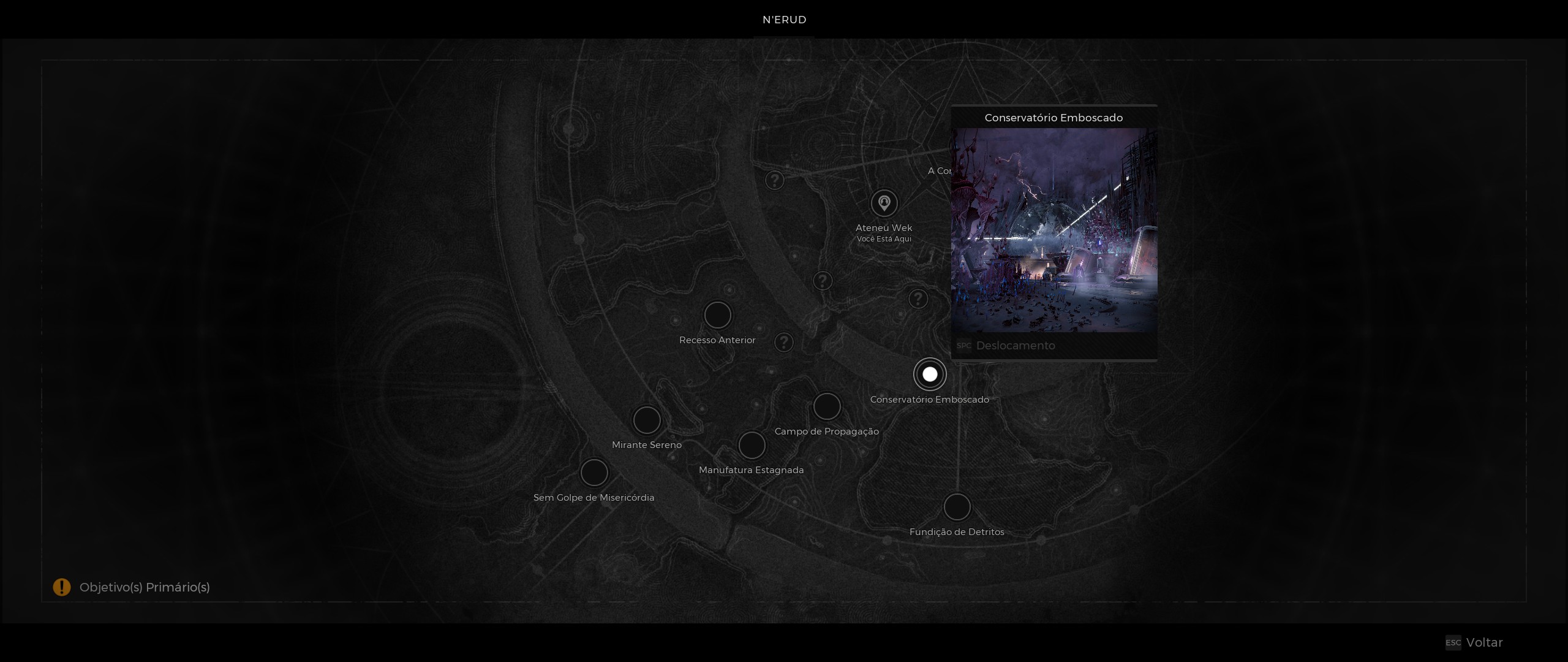Click the SPC key icon beside Deslocamento
1568x662 pixels.
pos(963,346)
